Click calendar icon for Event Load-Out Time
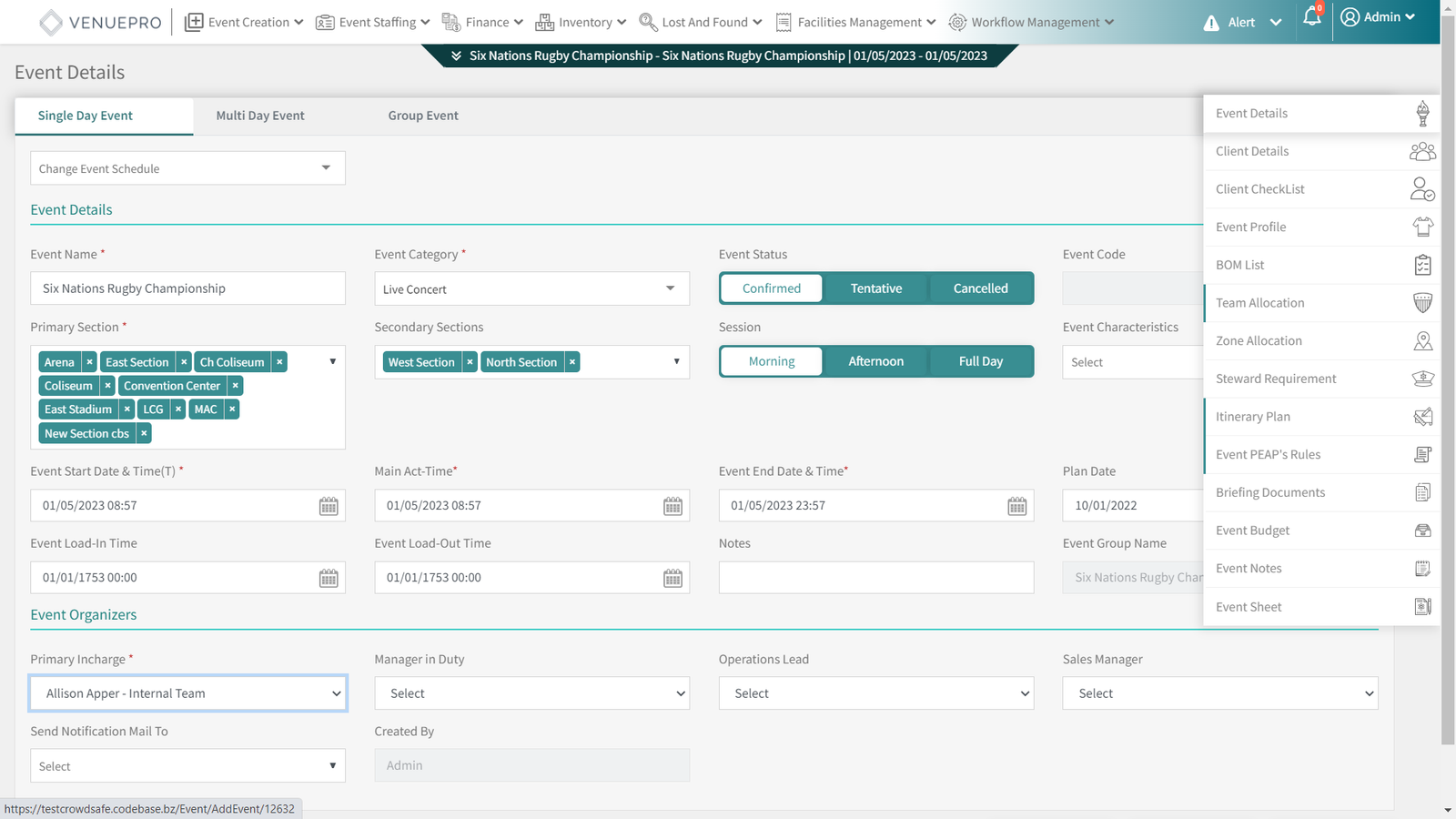This screenshot has width=1456, height=819. pyautogui.click(x=672, y=578)
